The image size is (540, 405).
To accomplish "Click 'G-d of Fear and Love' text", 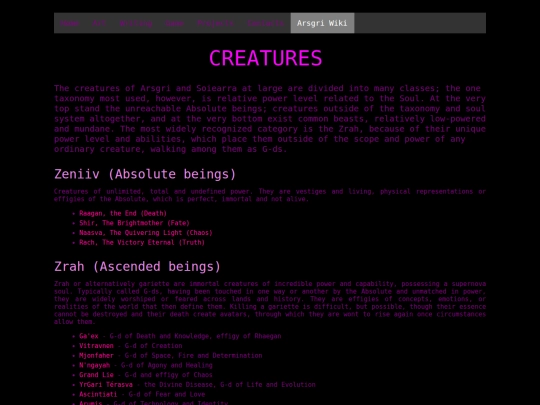I will tap(167, 394).
